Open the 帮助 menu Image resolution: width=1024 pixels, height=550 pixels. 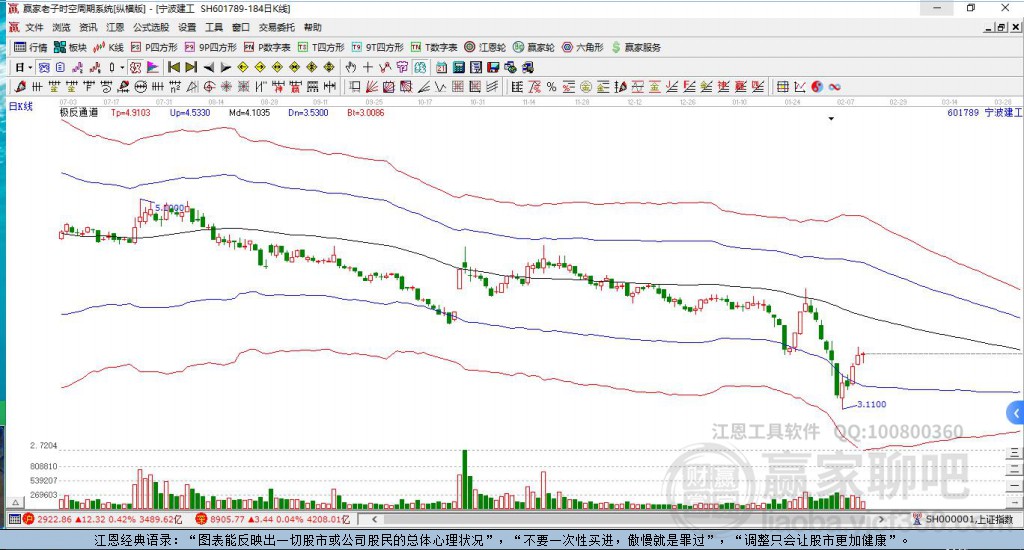click(312, 27)
